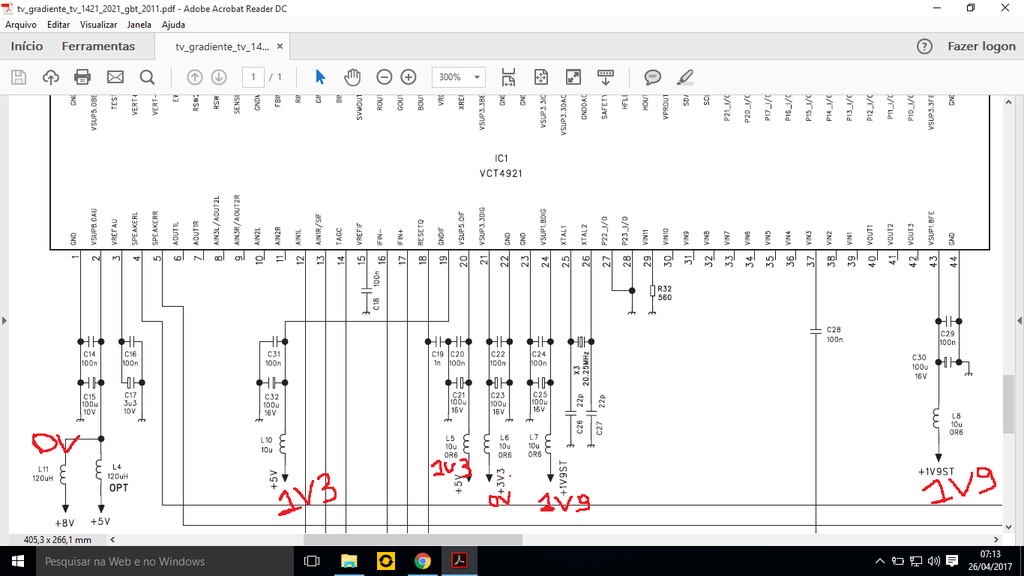1024x576 pixels.
Task: Select the arrow Selection tool
Action: [x=320, y=77]
